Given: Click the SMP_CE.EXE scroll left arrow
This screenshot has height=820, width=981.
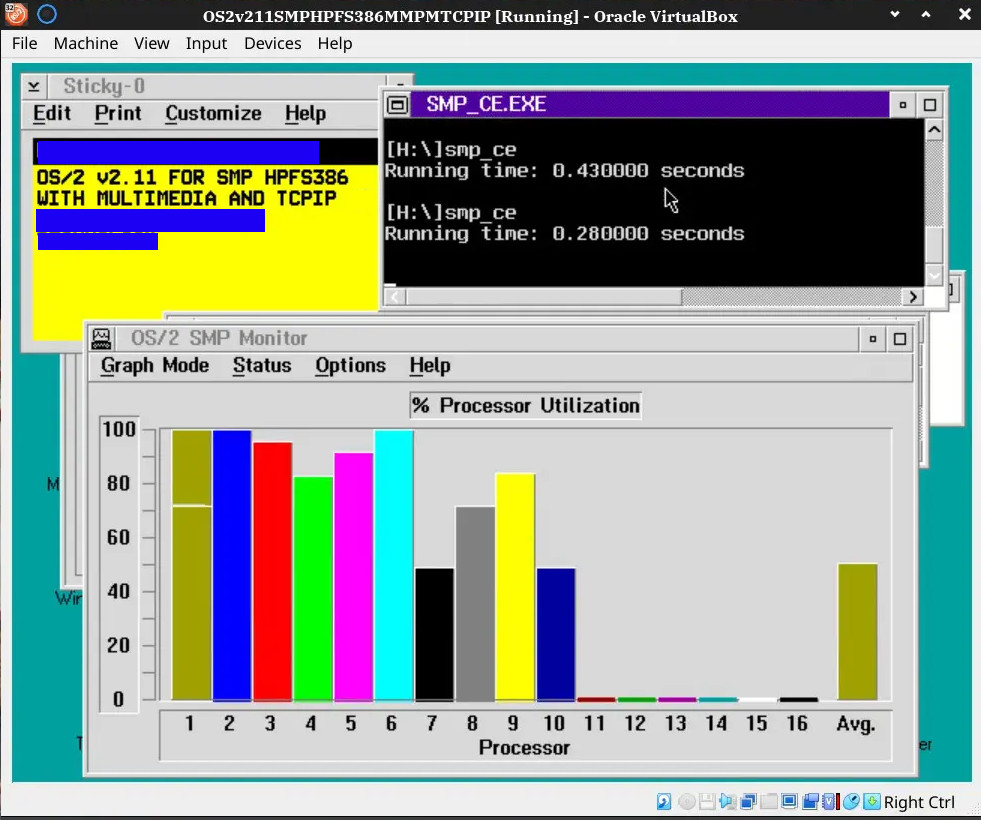Looking at the screenshot, I should [395, 296].
